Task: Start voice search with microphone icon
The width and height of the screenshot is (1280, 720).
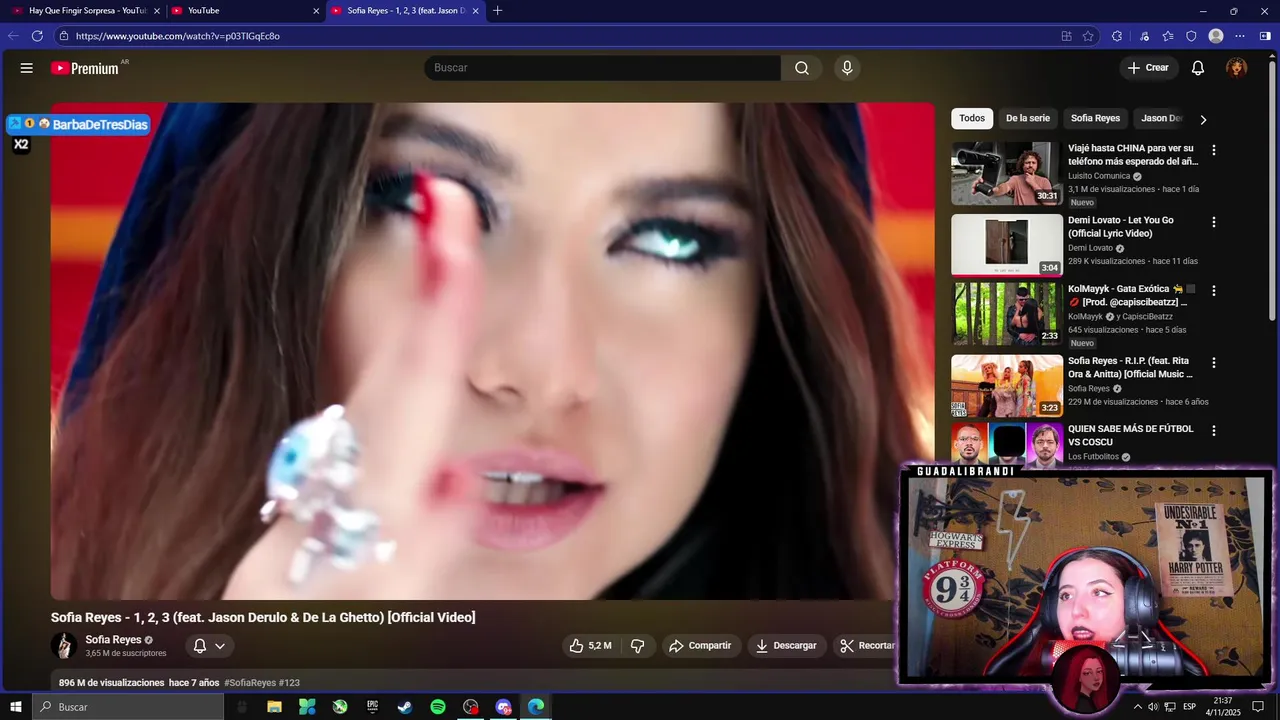Action: click(847, 68)
